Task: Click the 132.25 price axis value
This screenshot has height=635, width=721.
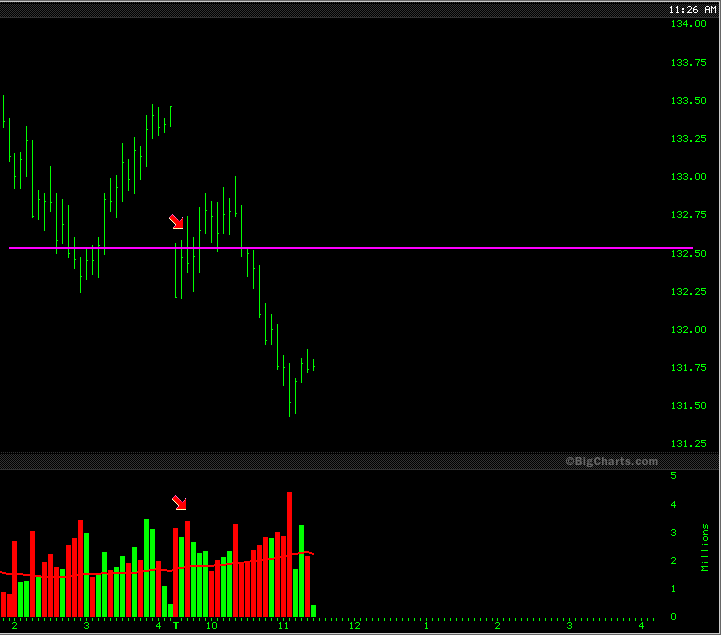Action: click(688, 292)
